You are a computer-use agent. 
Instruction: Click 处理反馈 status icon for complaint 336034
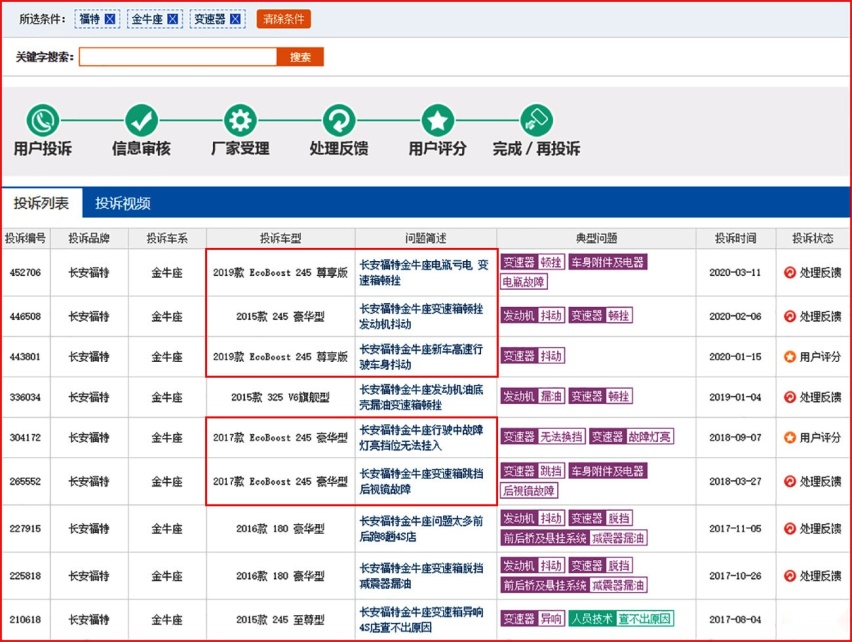[790, 397]
